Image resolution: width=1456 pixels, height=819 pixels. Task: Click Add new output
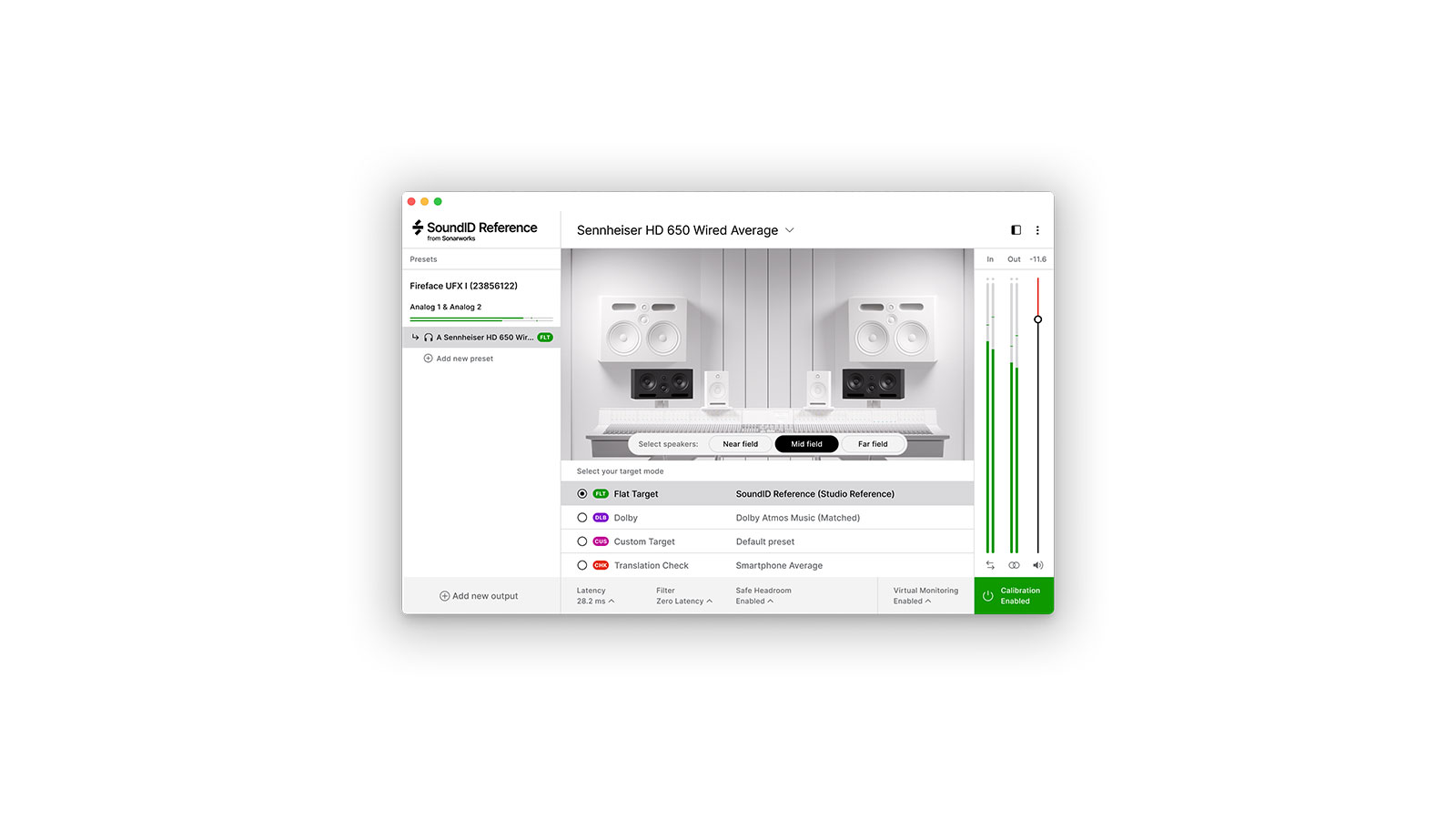tap(479, 596)
